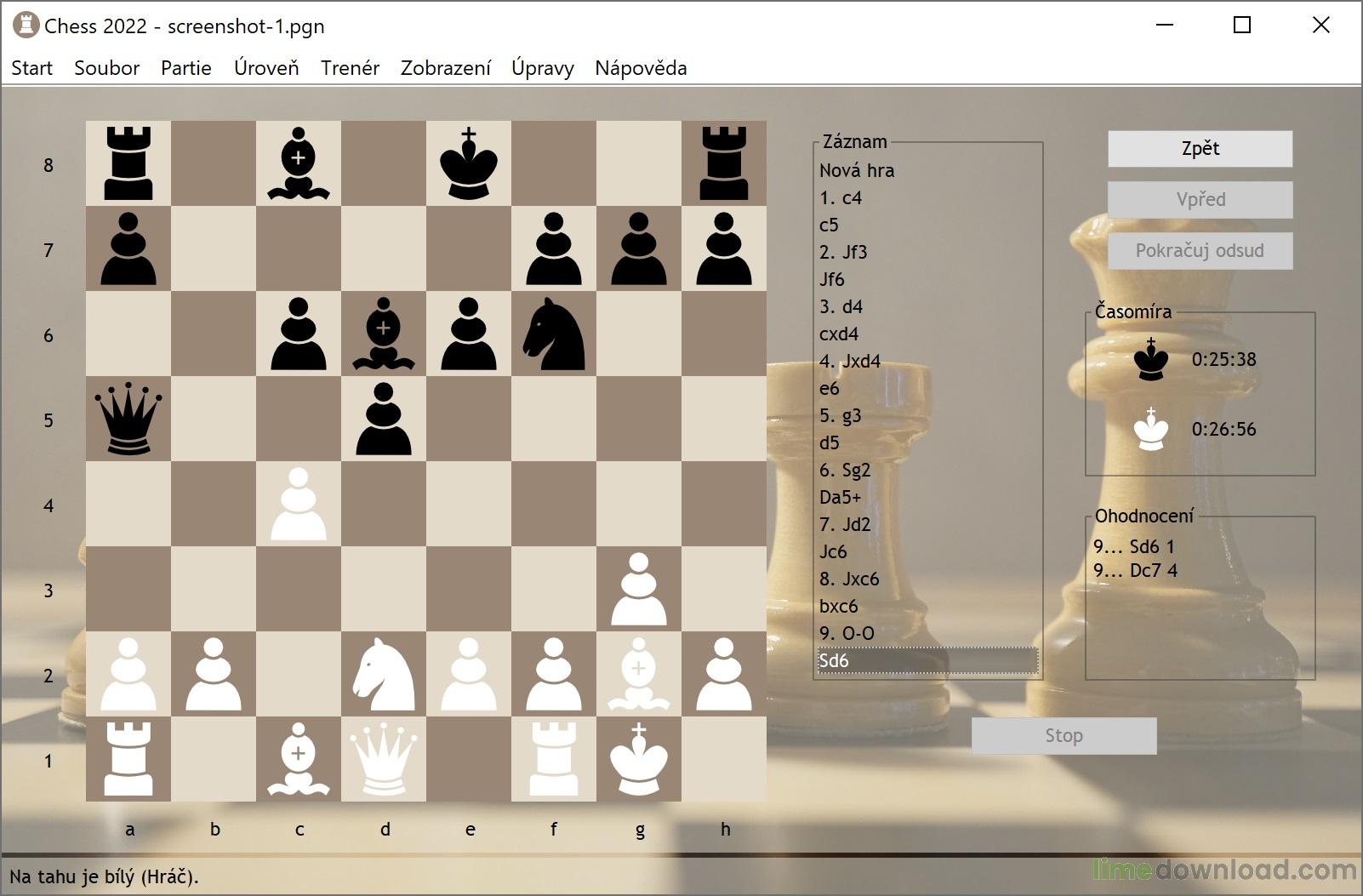Screen dimensions: 1363x896
Task: Click the Zpět button
Action: coord(1200,149)
